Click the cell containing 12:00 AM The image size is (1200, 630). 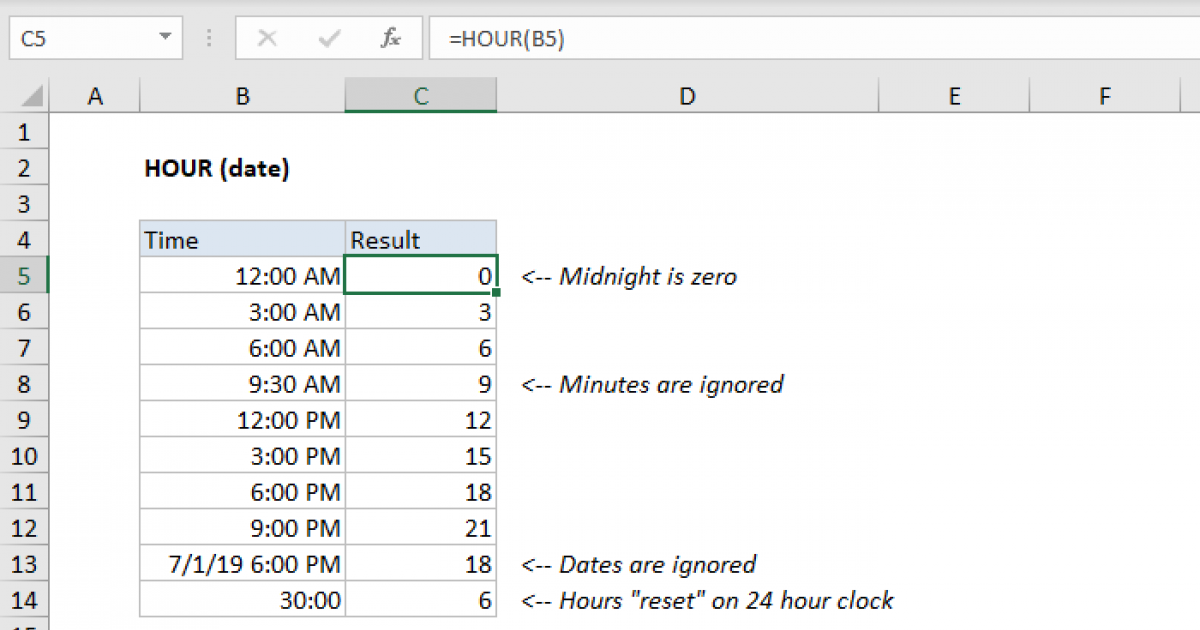click(242, 275)
